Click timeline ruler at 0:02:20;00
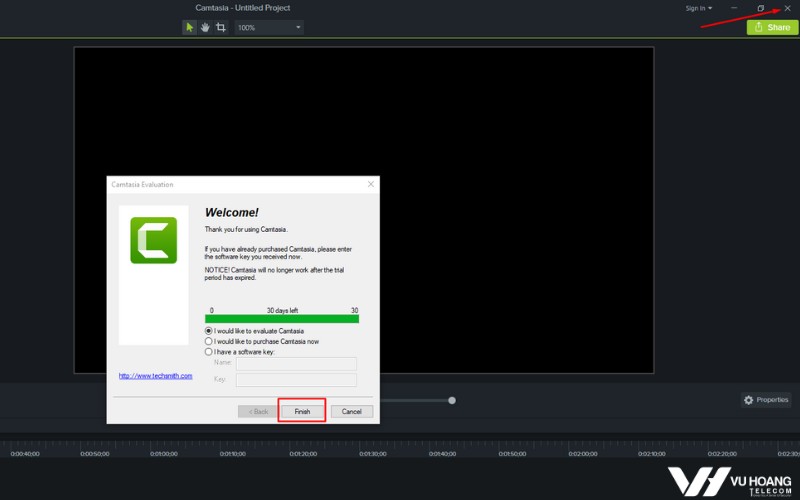800x500 pixels. coord(722,454)
